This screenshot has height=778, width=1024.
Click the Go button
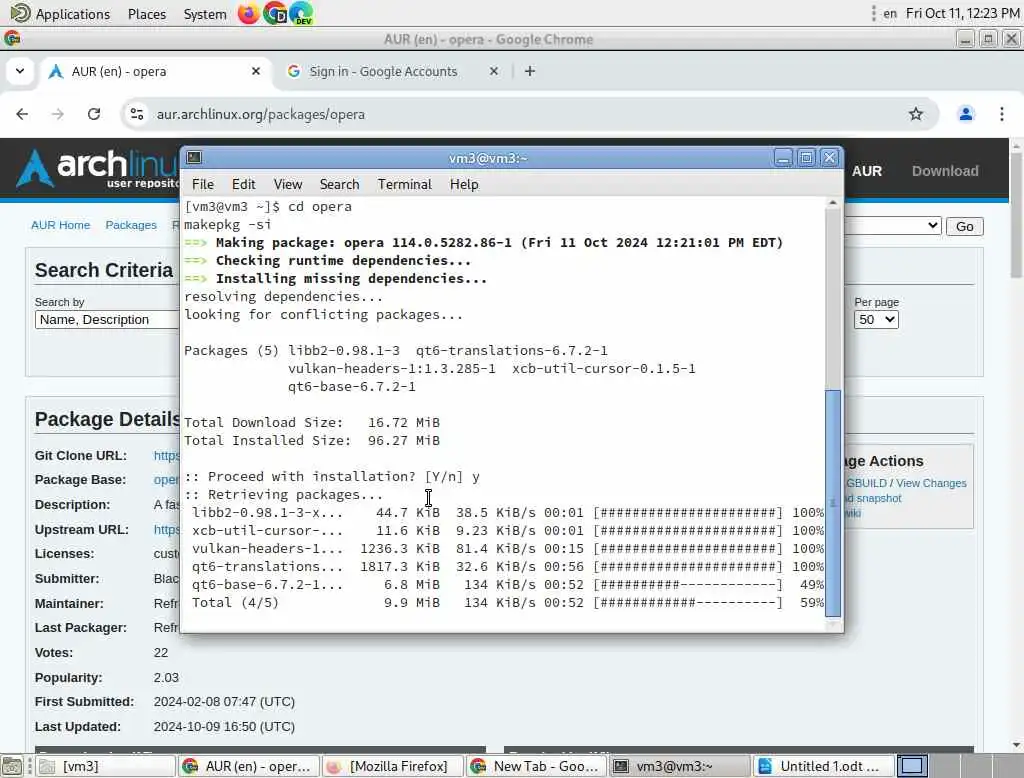click(x=965, y=226)
